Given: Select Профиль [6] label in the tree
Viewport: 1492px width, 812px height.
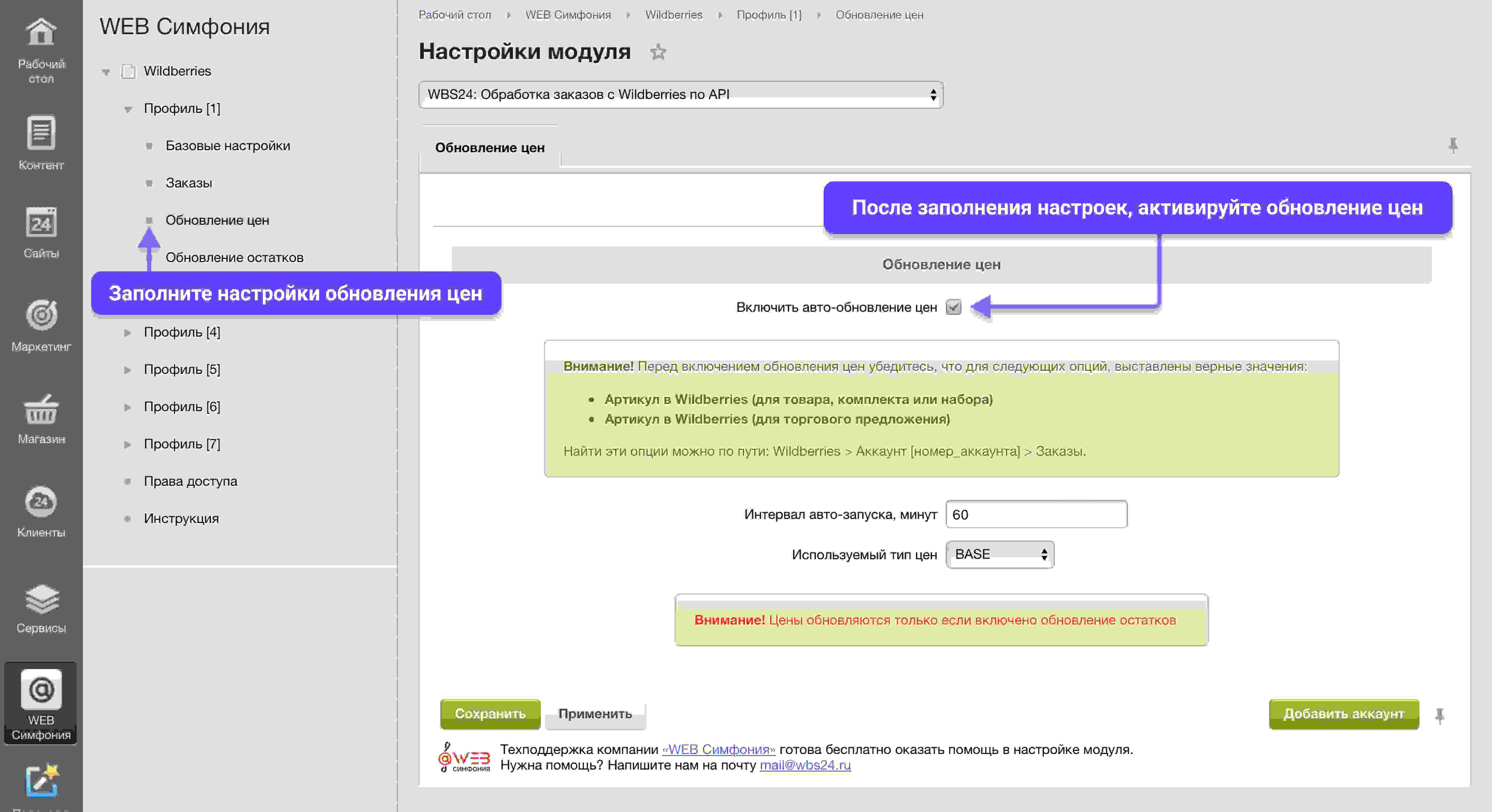Looking at the screenshot, I should click(x=182, y=407).
